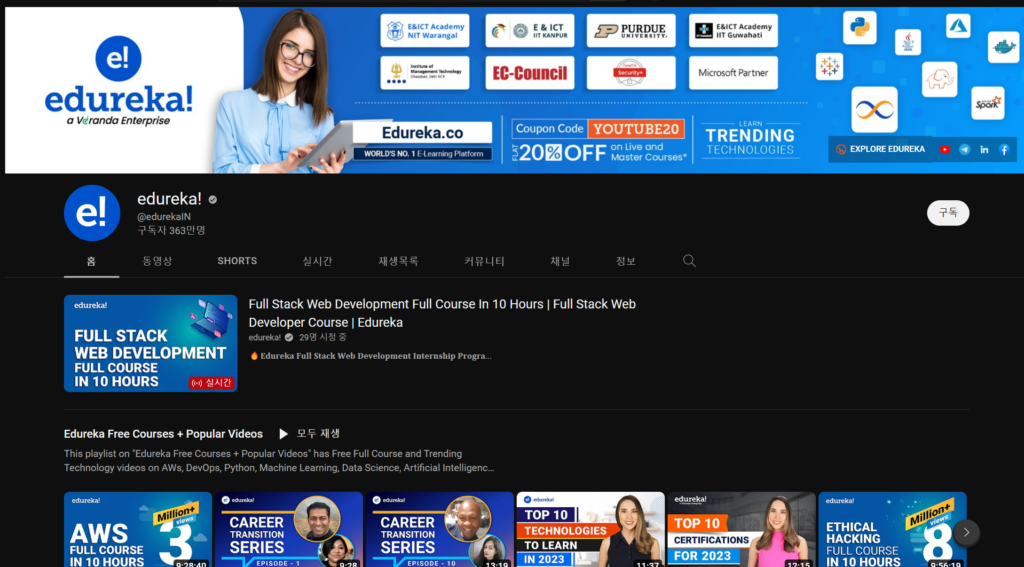This screenshot has height=567, width=1024.
Task: Click the DevOps infinity logo tile
Action: pyautogui.click(x=874, y=110)
